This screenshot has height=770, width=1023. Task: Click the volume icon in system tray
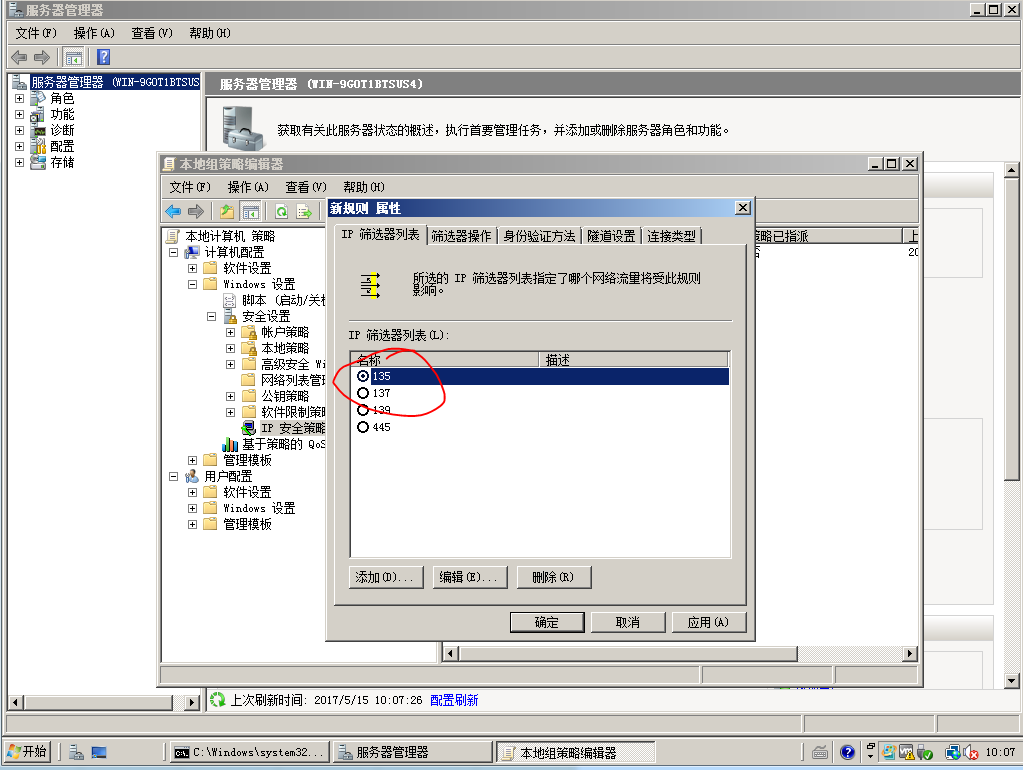point(969,752)
